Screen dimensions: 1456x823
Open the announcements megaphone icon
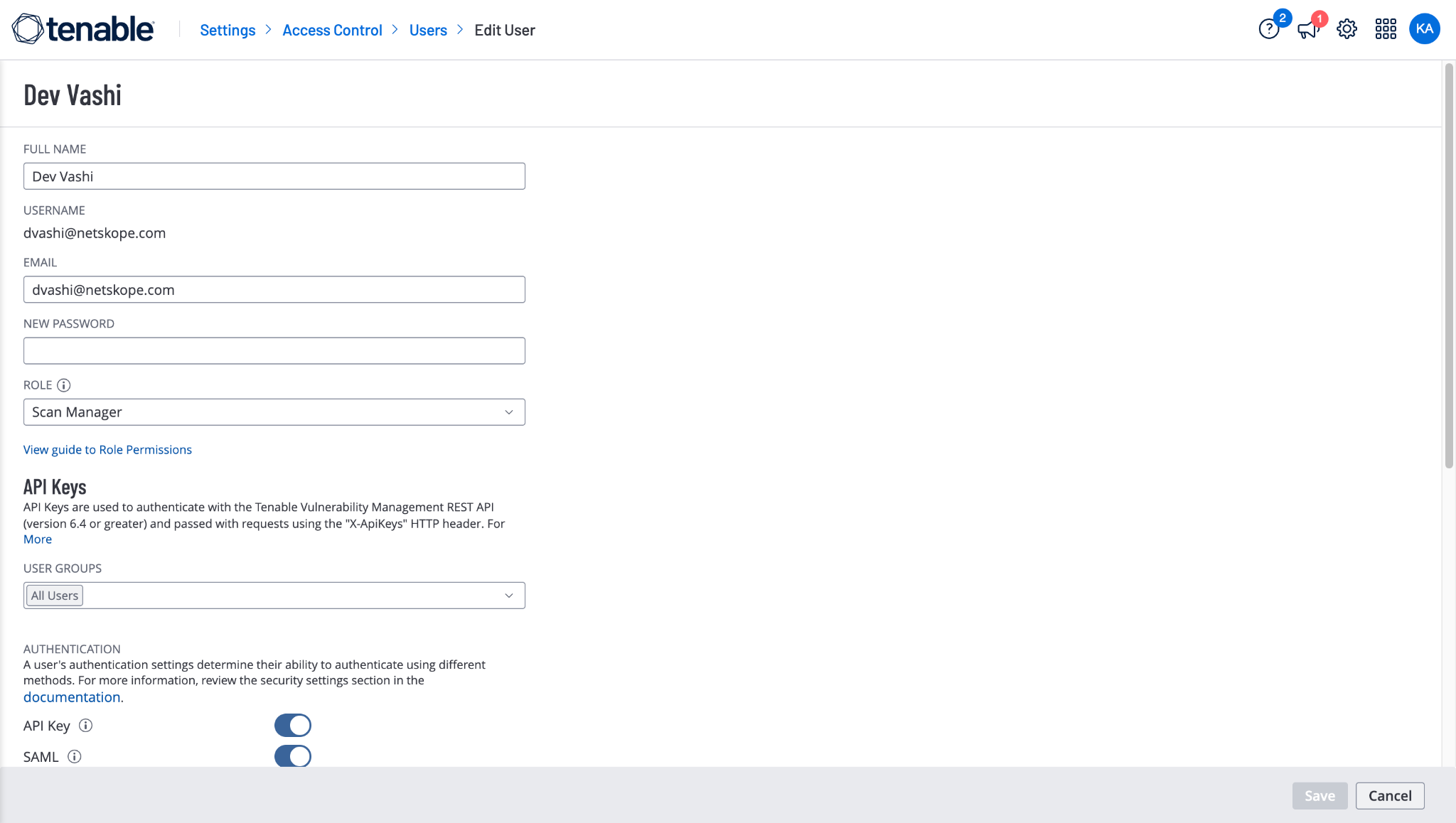(x=1307, y=29)
